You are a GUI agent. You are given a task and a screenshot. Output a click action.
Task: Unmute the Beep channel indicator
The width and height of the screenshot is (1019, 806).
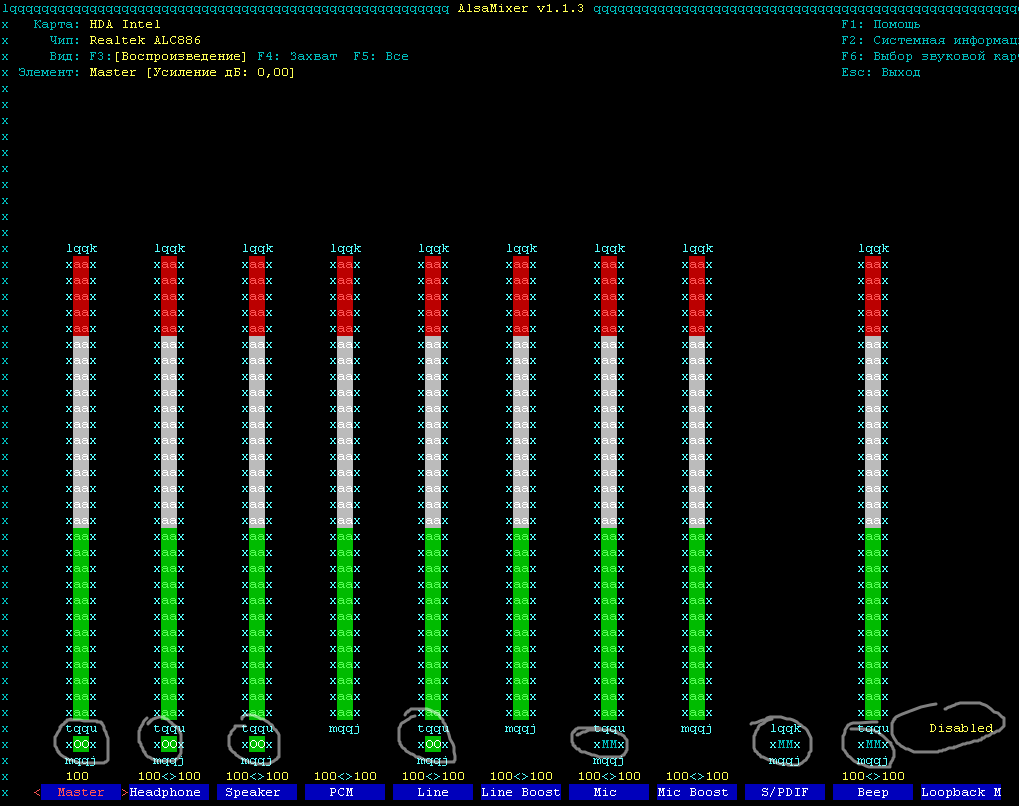pos(873,744)
